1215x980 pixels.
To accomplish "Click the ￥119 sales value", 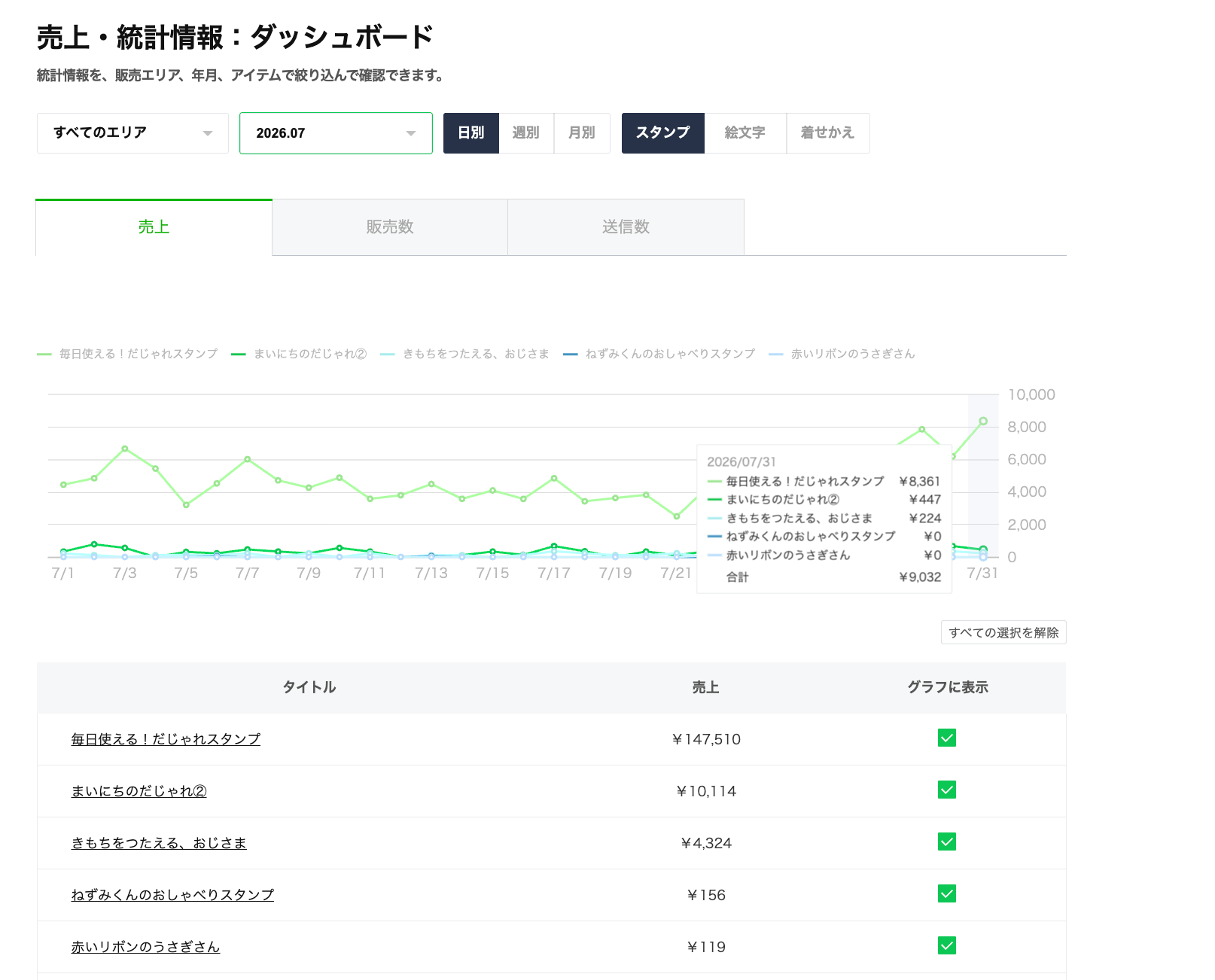I will [706, 947].
